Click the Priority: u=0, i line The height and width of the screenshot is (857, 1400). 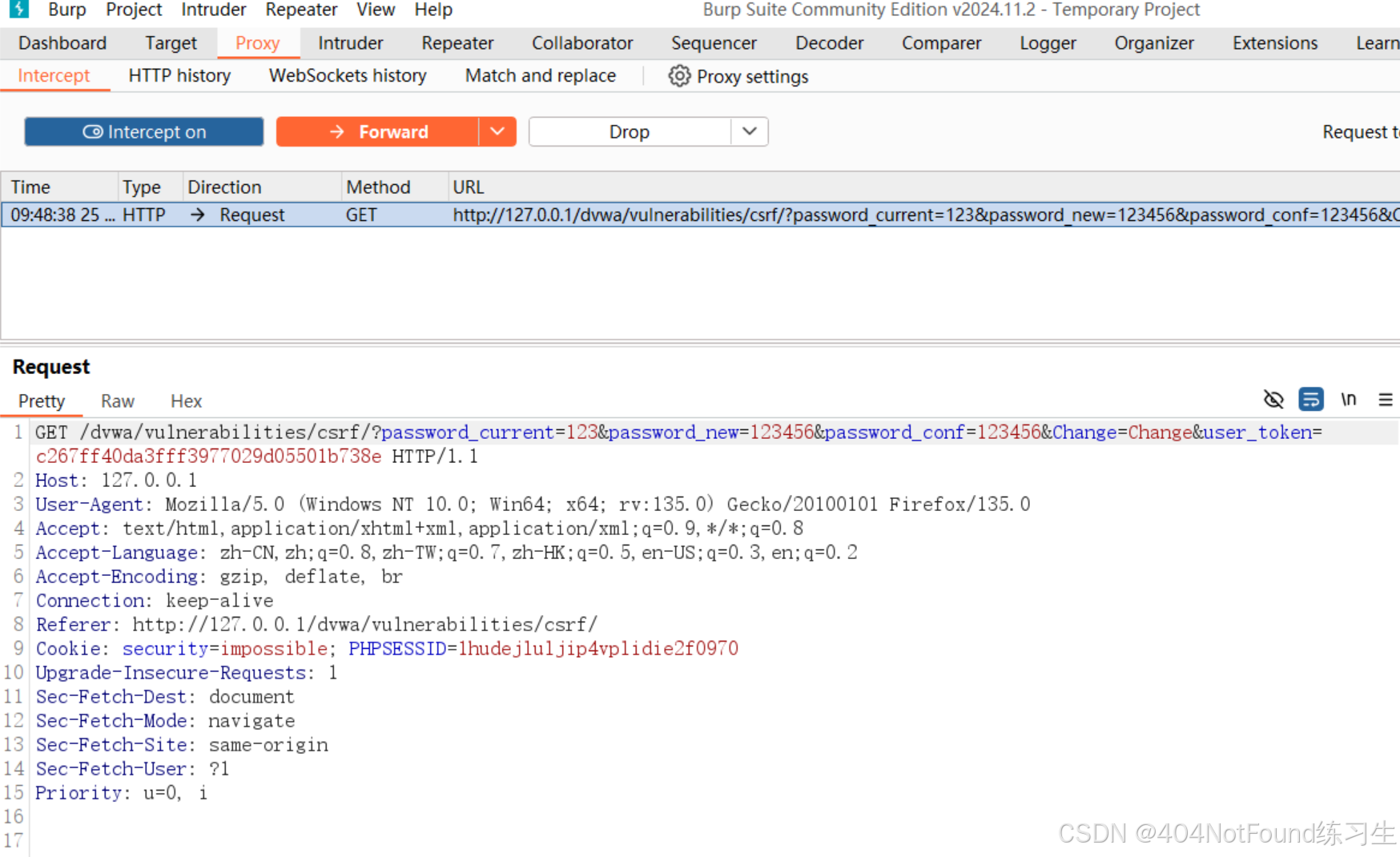pyautogui.click(x=121, y=792)
